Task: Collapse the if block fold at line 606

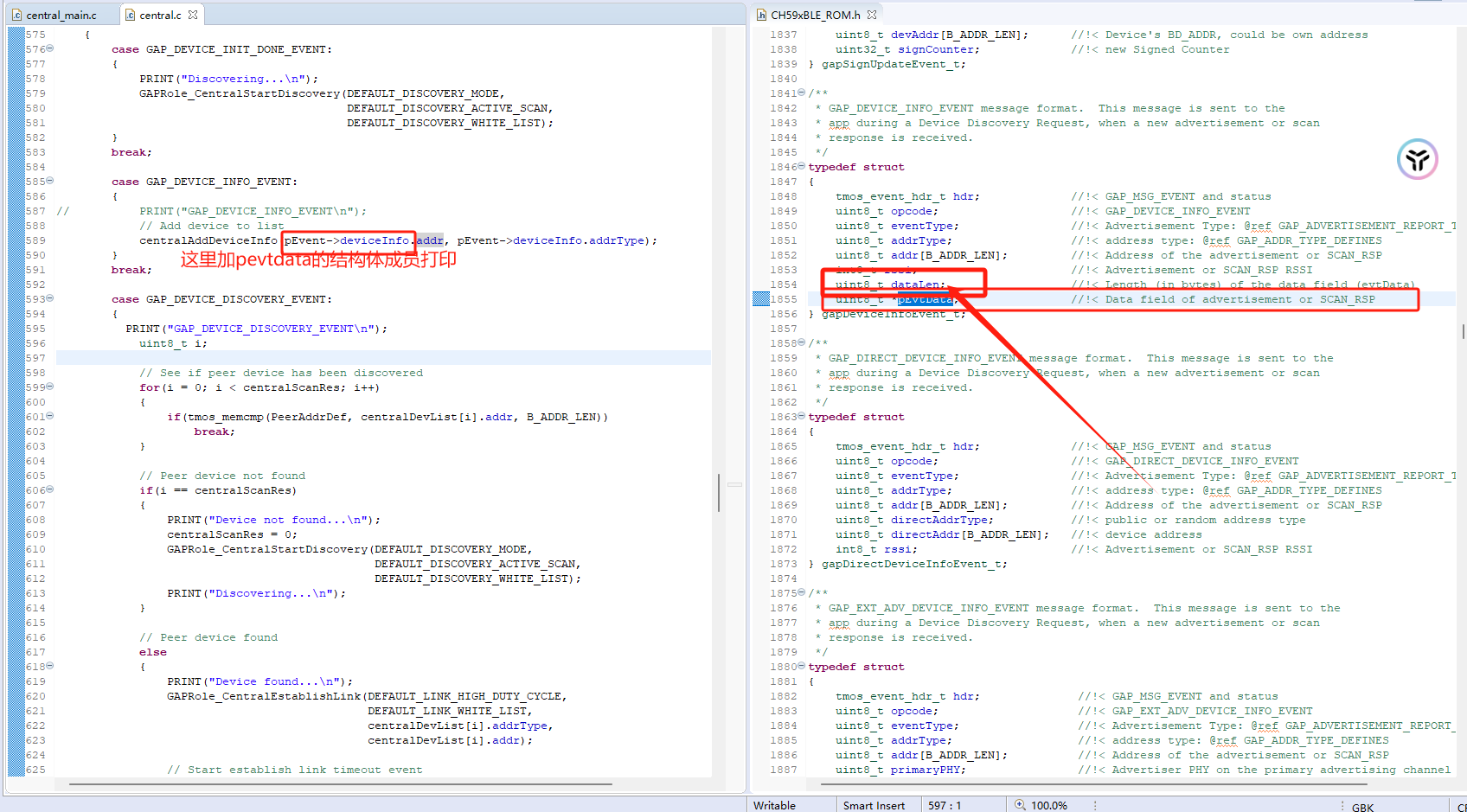Action: click(50, 489)
